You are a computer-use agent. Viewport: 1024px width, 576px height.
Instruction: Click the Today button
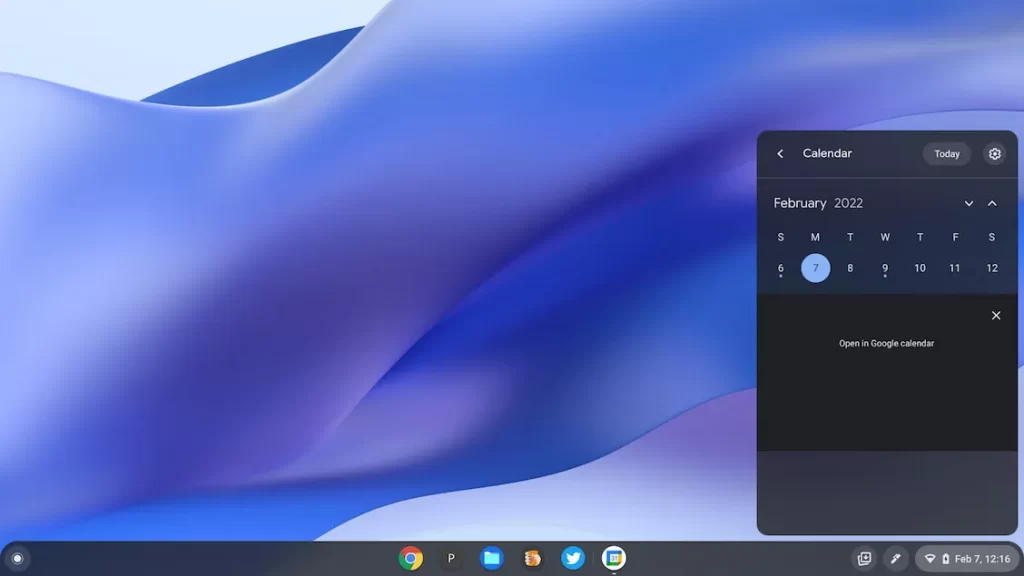coord(946,154)
